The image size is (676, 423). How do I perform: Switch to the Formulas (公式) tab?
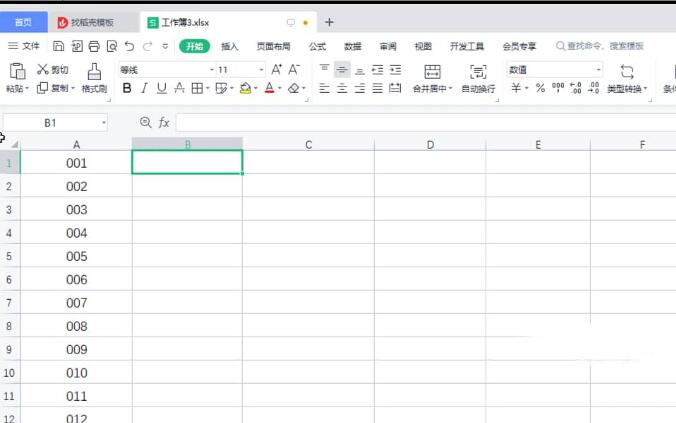tap(317, 46)
